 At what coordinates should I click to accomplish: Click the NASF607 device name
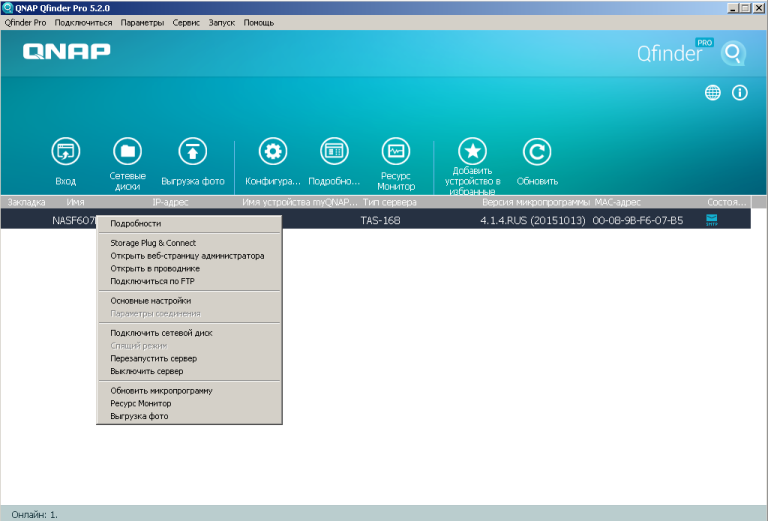point(74,221)
